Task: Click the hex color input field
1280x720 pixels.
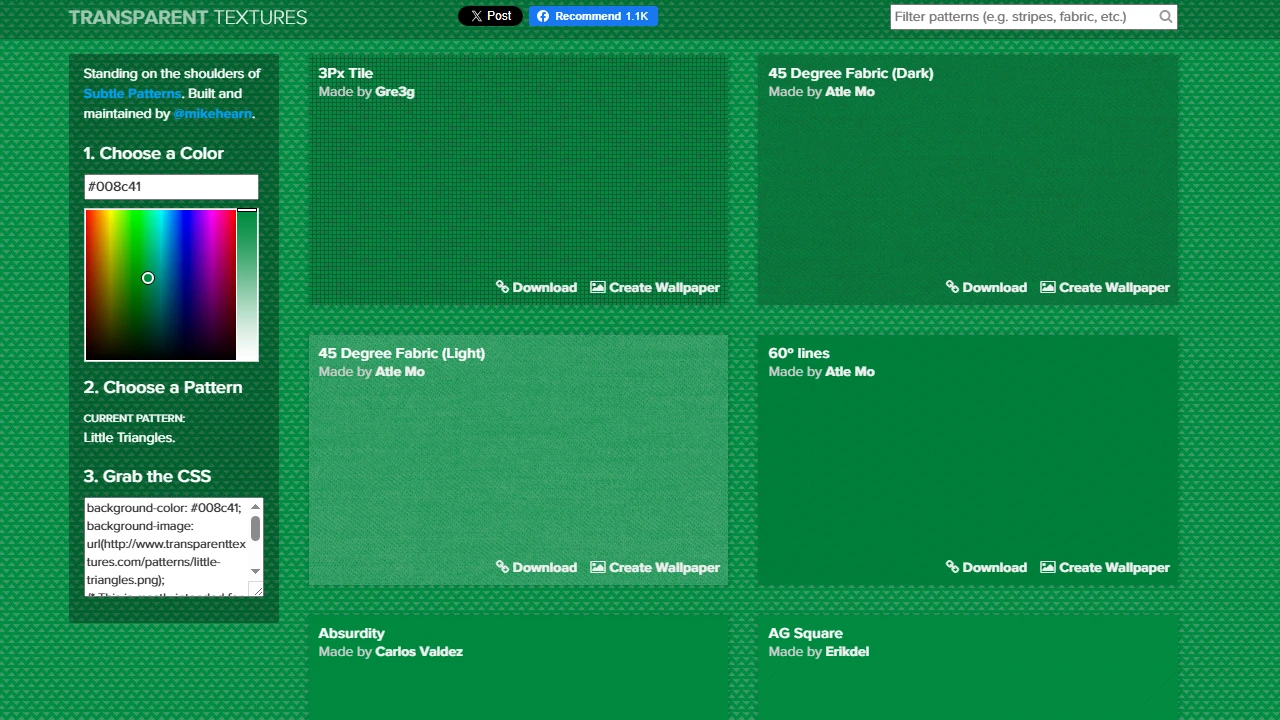Action: coord(171,187)
